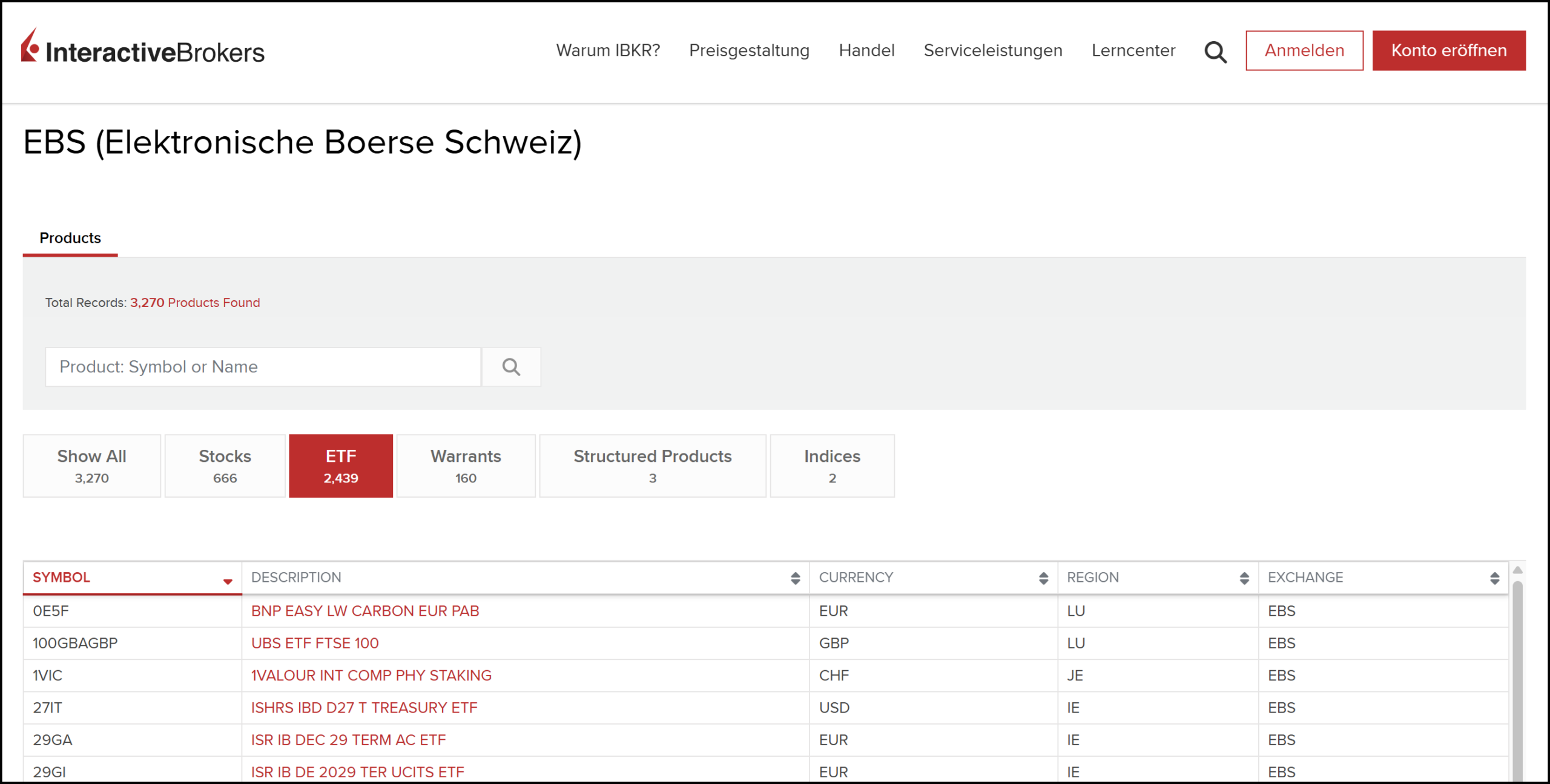1550x784 pixels.
Task: Select Structured Products filter
Action: [652, 466]
